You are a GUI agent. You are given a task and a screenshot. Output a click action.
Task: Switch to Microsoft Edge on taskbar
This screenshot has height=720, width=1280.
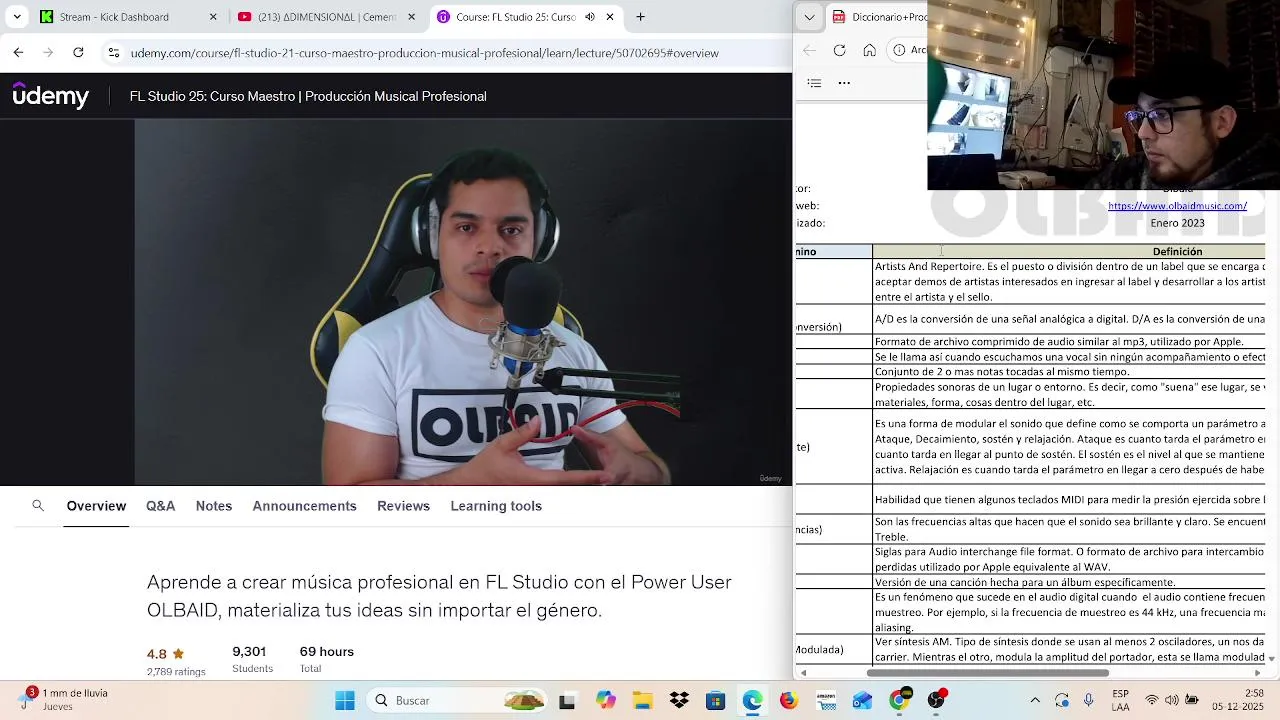click(752, 701)
